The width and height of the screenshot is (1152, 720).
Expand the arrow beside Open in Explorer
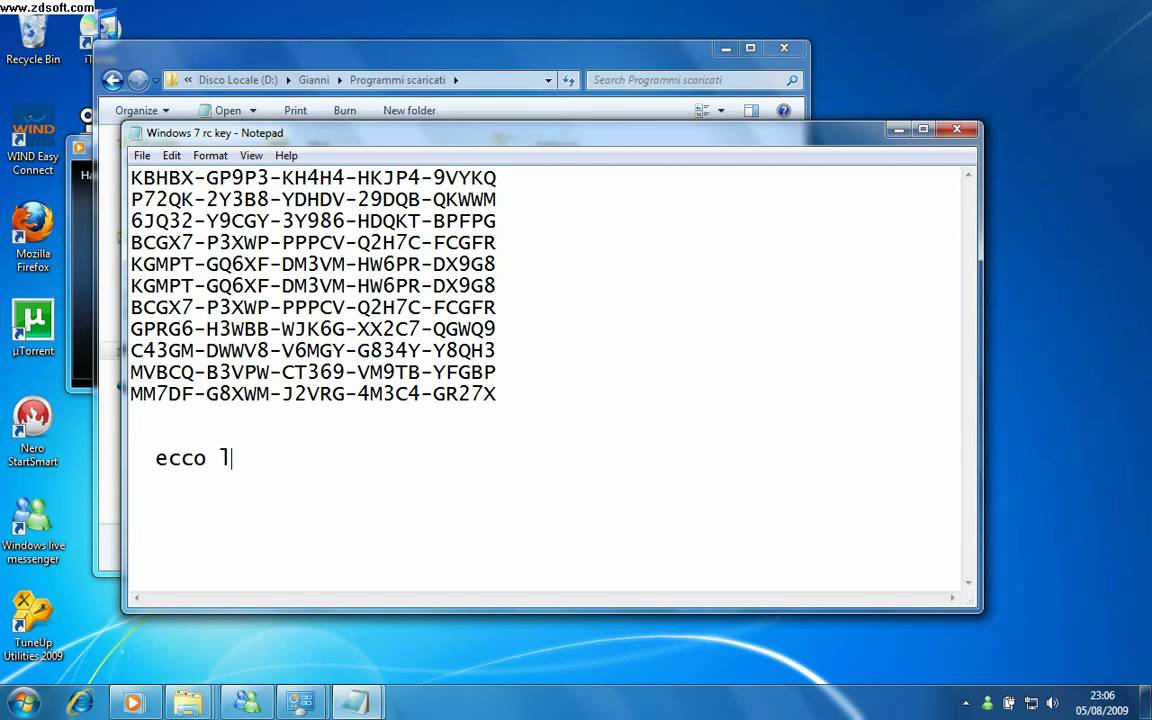[x=253, y=111]
